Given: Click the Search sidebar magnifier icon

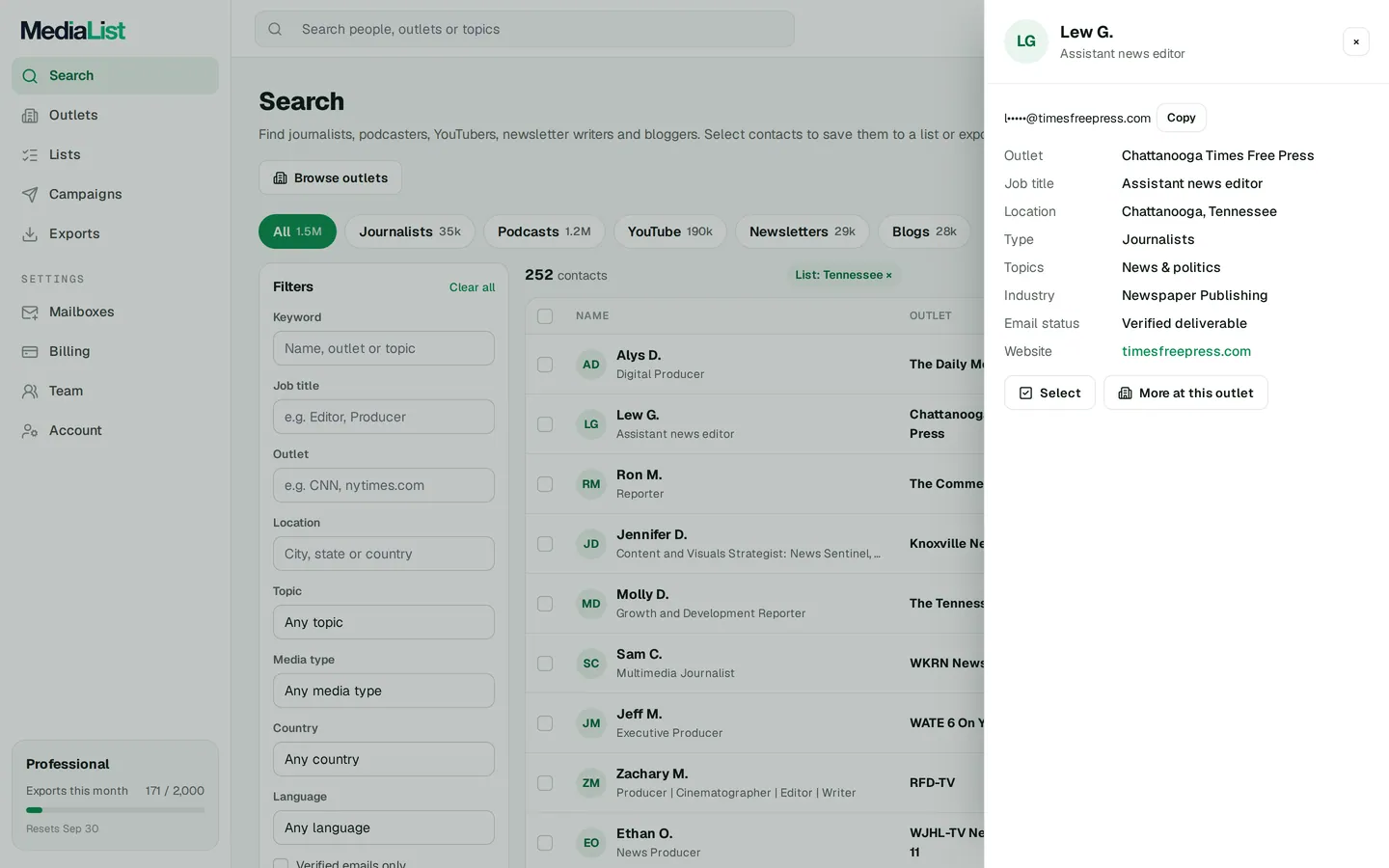Looking at the screenshot, I should [30, 76].
